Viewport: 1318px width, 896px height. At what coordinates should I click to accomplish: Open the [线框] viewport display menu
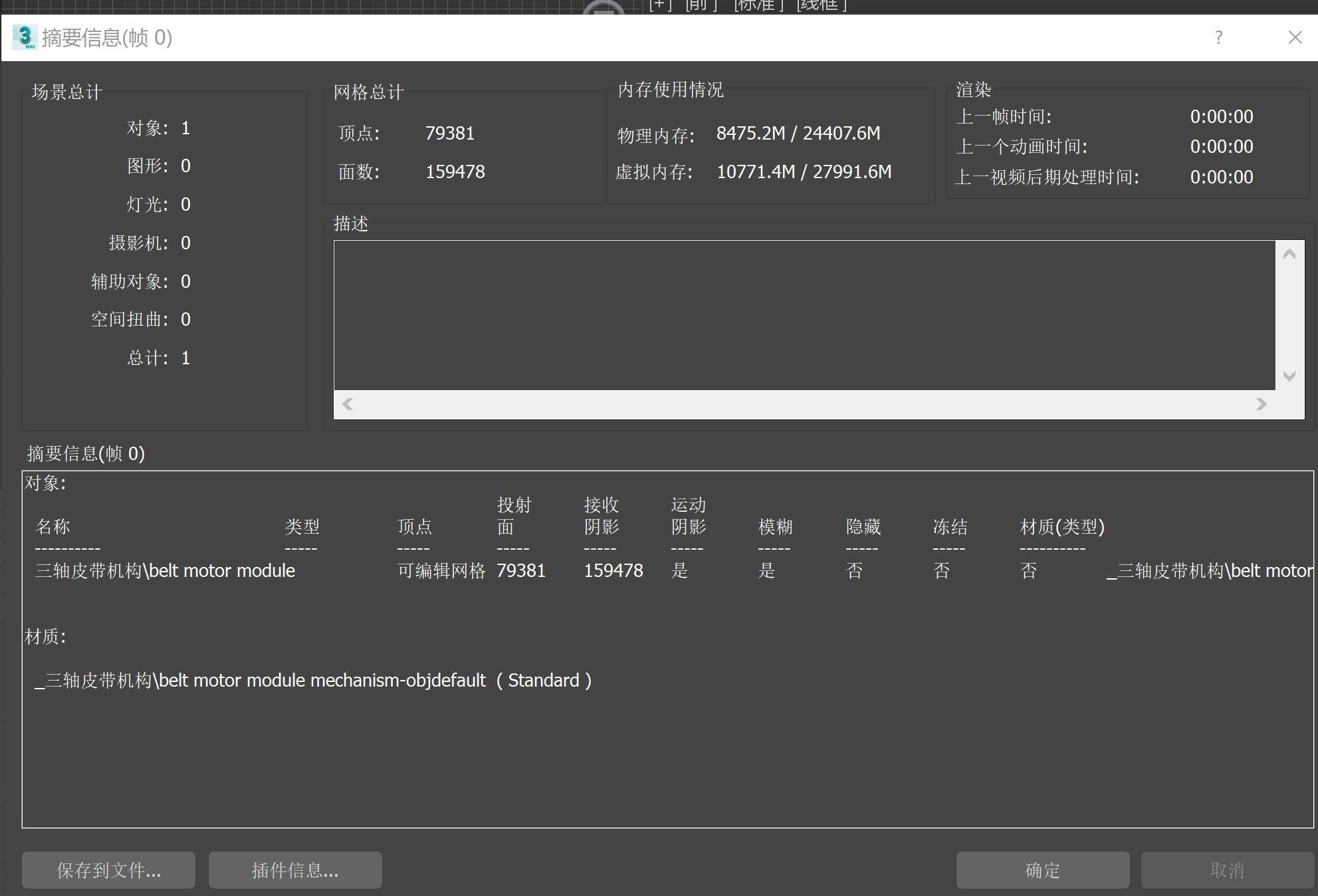tap(822, 5)
